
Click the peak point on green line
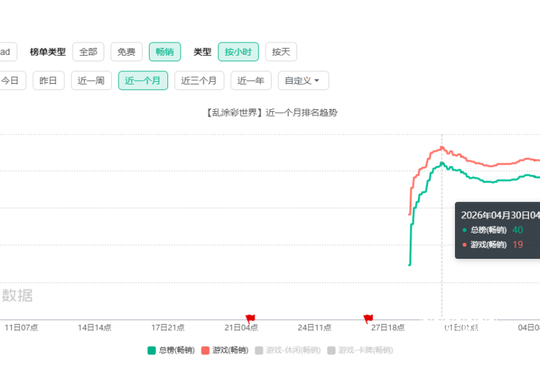[442, 163]
